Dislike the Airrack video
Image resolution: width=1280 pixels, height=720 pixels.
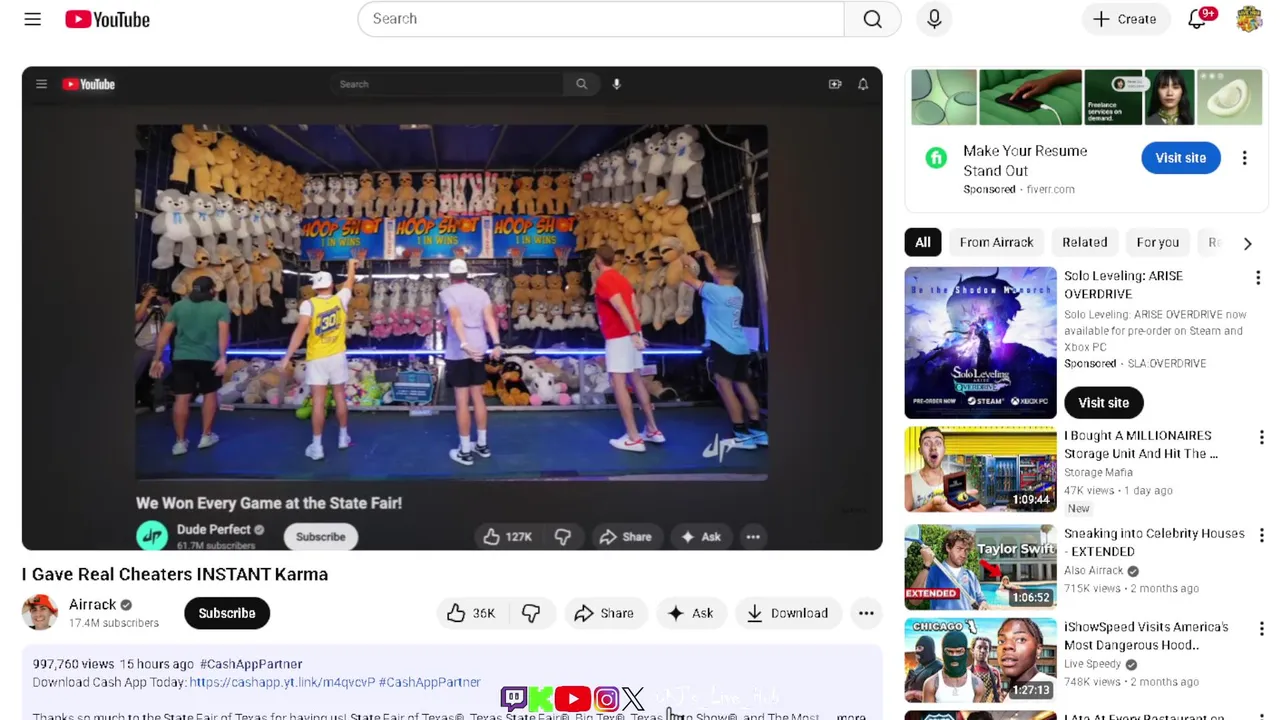(531, 613)
